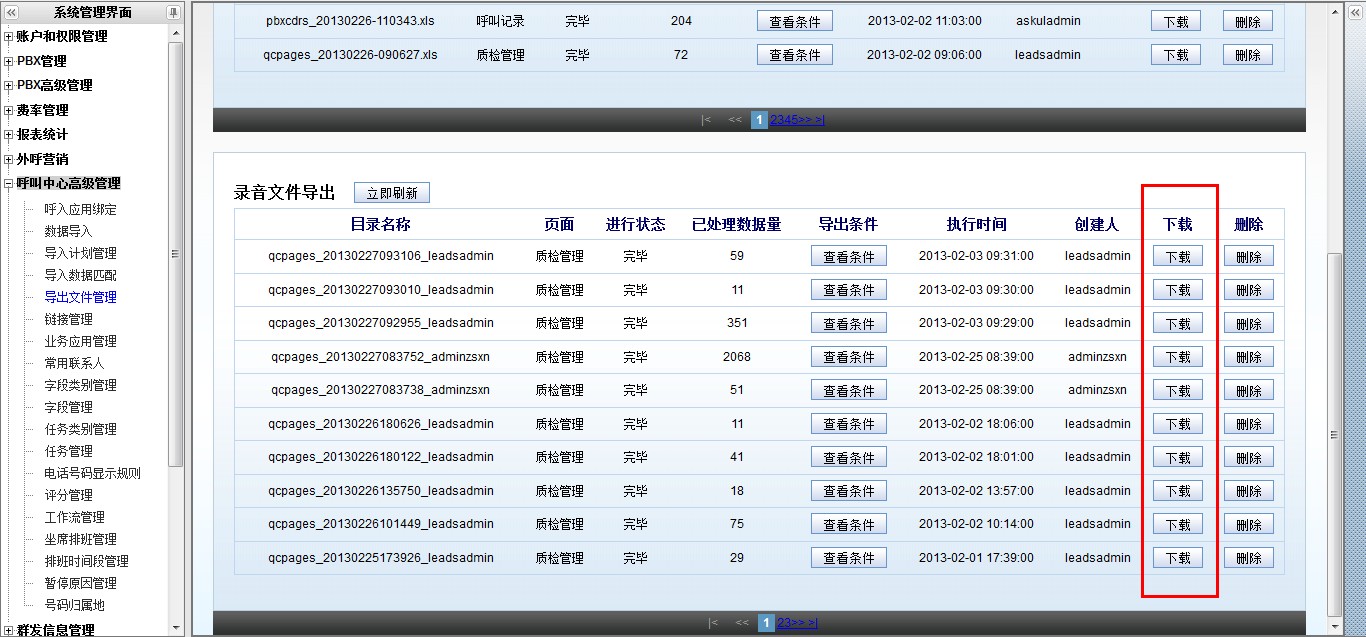Expand the 账户和权限管理 tree node
Screen dimensions: 1366x637
pyautogui.click(x=8, y=37)
